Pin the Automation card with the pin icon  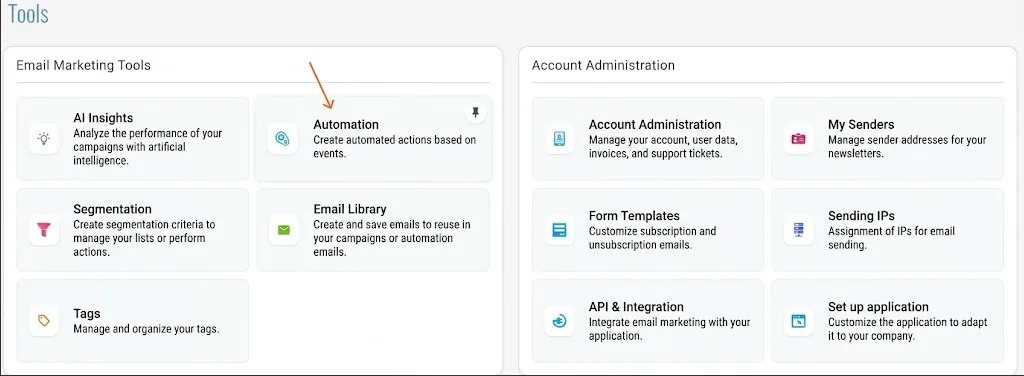point(475,113)
